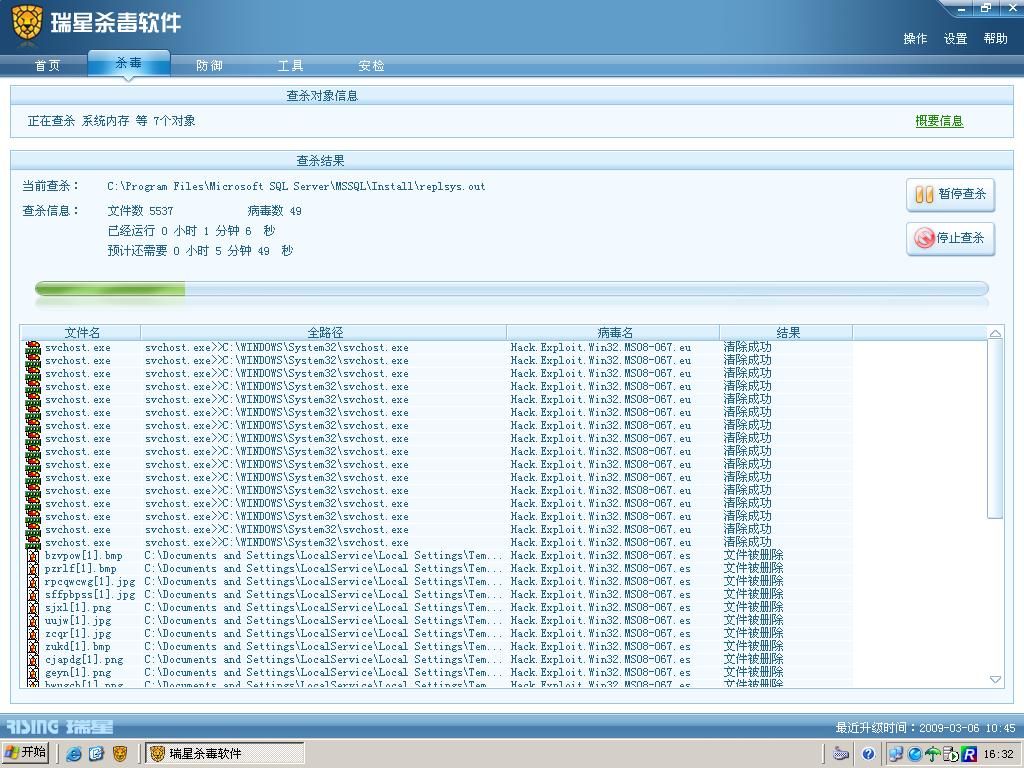Click the Rising lion logo in title bar
This screenshot has width=1024, height=768.
click(27, 23)
